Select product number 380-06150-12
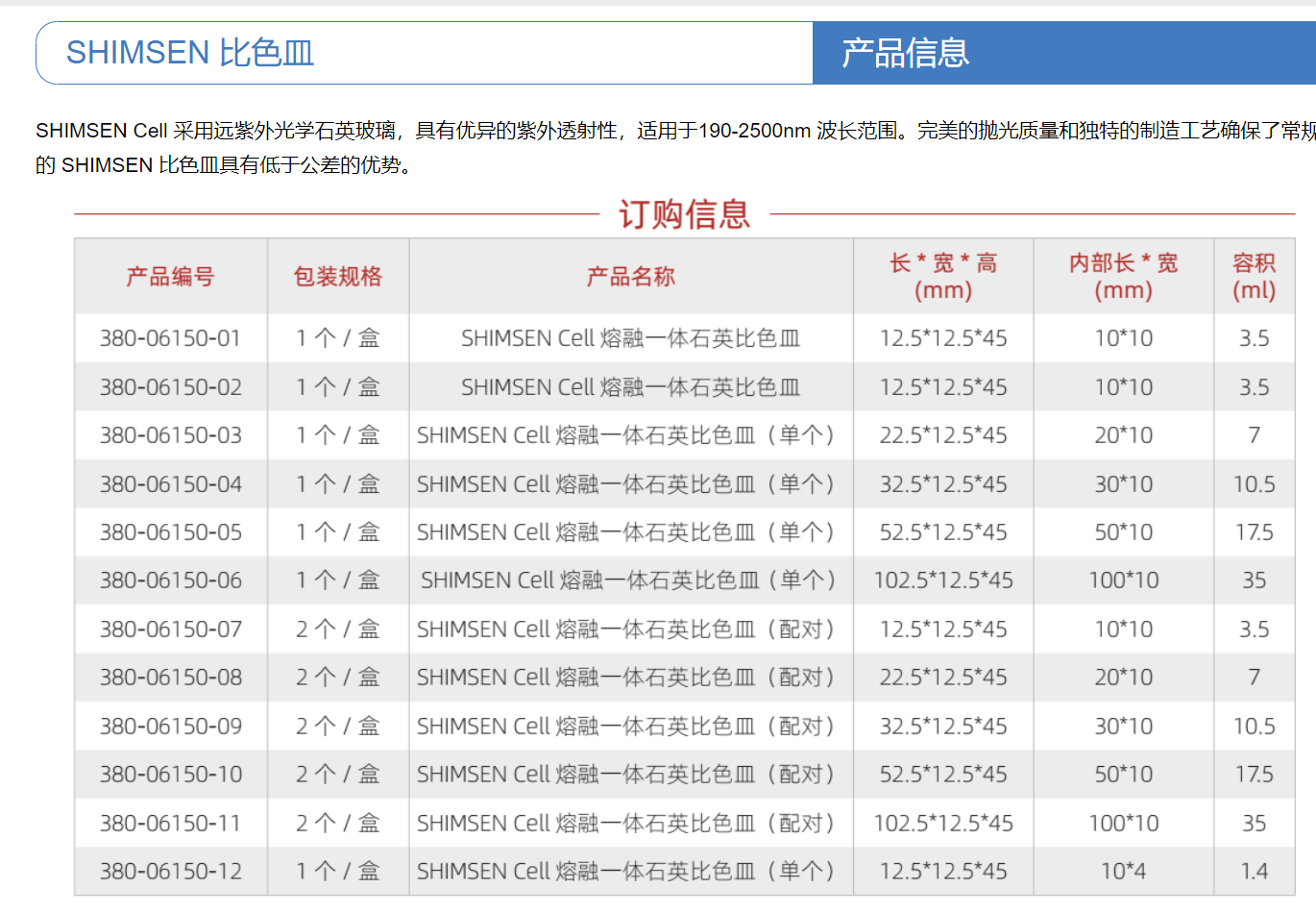The width and height of the screenshot is (1316, 913). tap(170, 872)
